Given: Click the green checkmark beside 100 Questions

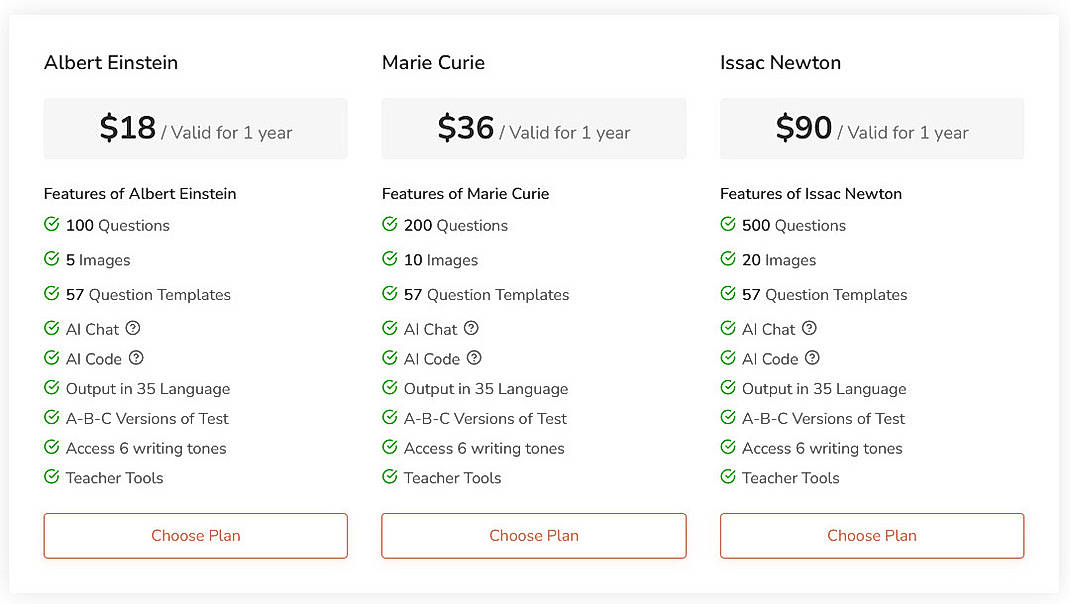Looking at the screenshot, I should point(51,224).
